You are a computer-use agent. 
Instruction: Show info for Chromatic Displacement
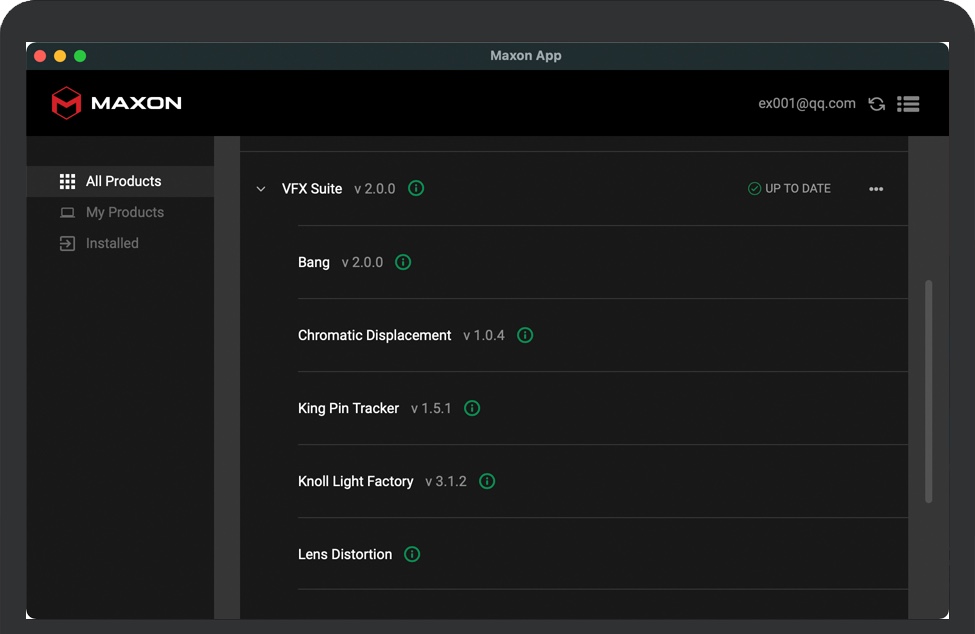pyautogui.click(x=525, y=335)
